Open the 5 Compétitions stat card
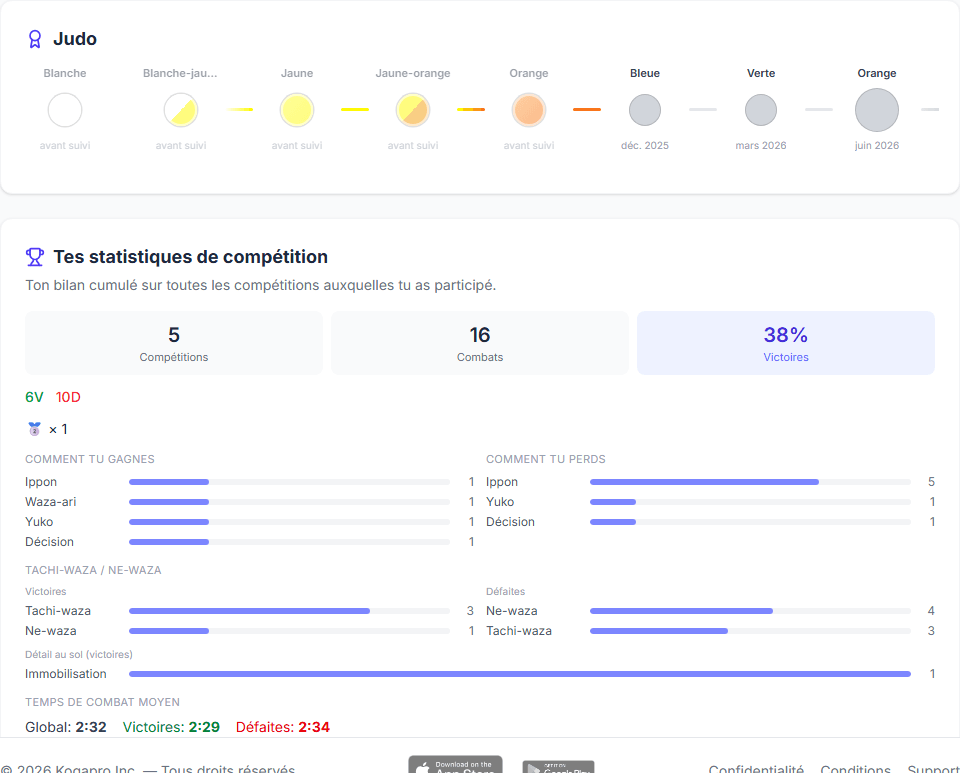Image resolution: width=960 pixels, height=773 pixels. pyautogui.click(x=174, y=343)
